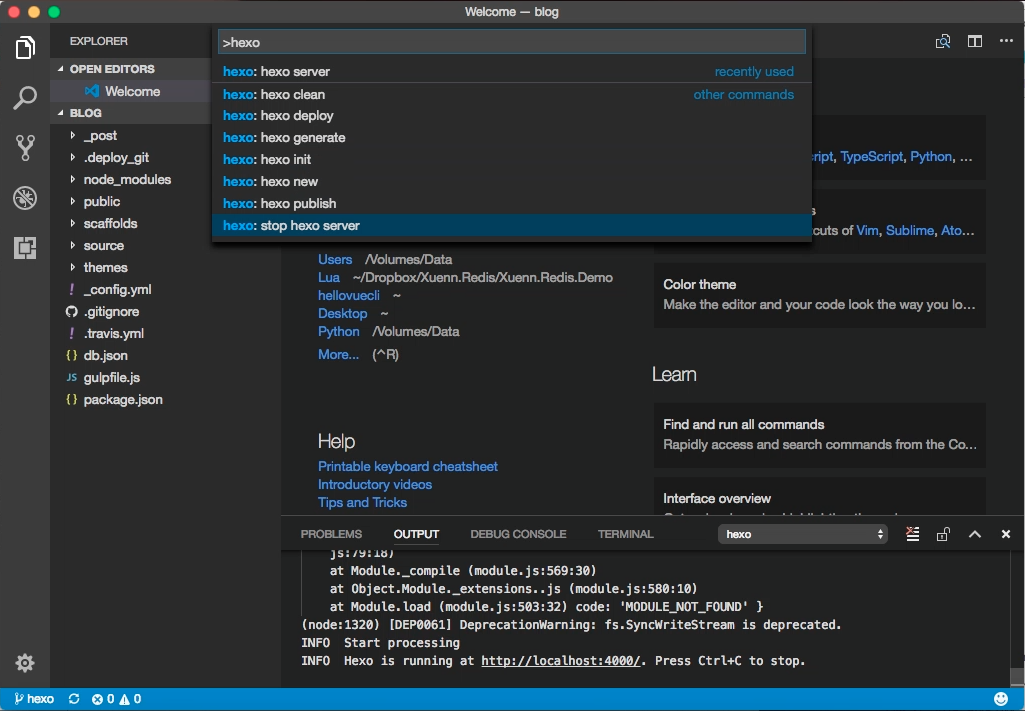Run the hexo generate command

coord(511,137)
